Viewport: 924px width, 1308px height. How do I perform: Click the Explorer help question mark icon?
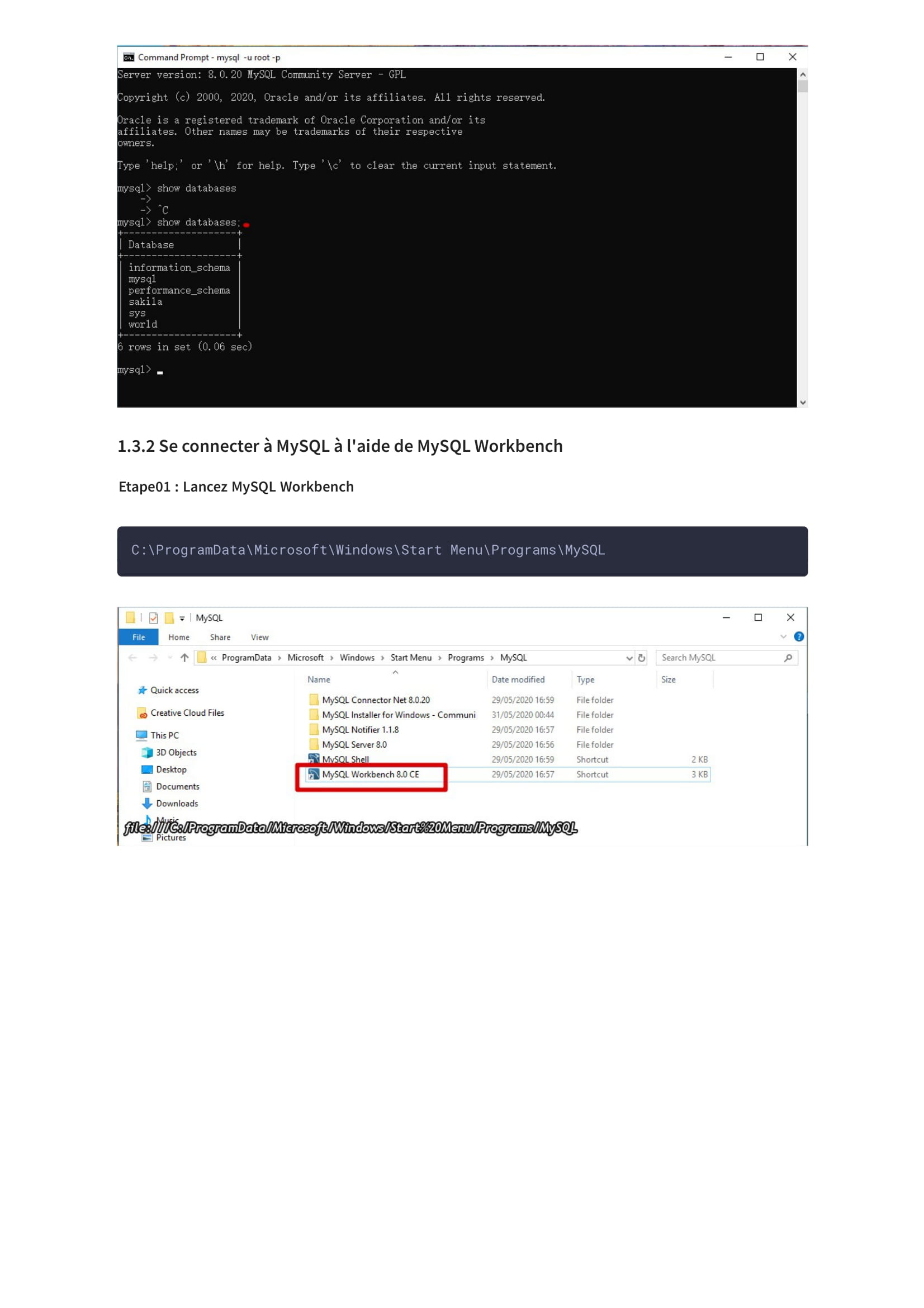click(799, 636)
